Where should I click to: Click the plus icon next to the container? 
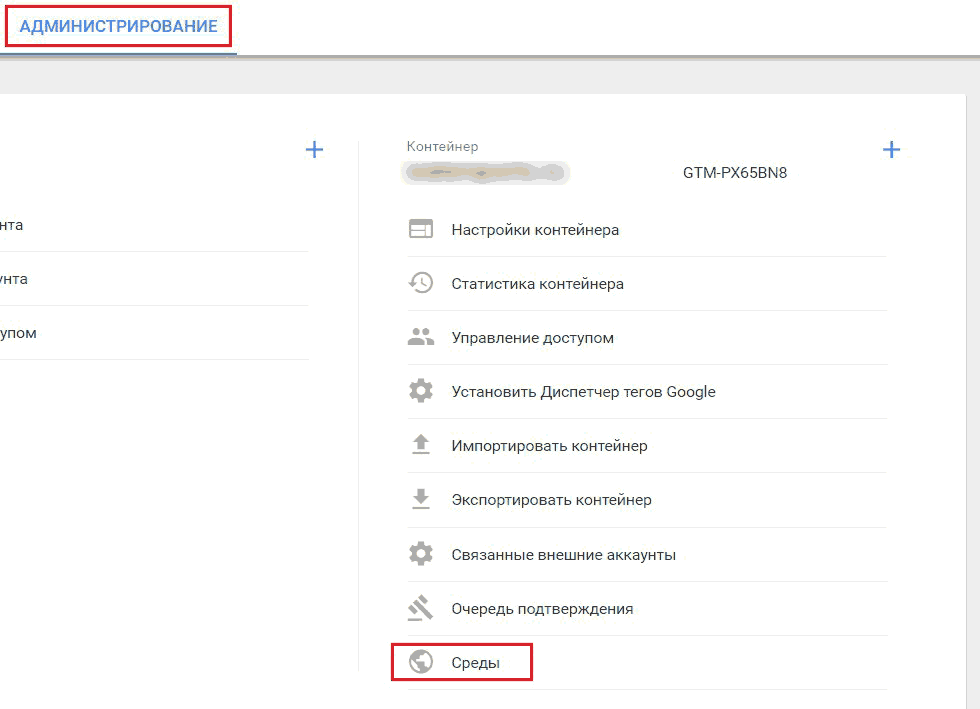891,149
